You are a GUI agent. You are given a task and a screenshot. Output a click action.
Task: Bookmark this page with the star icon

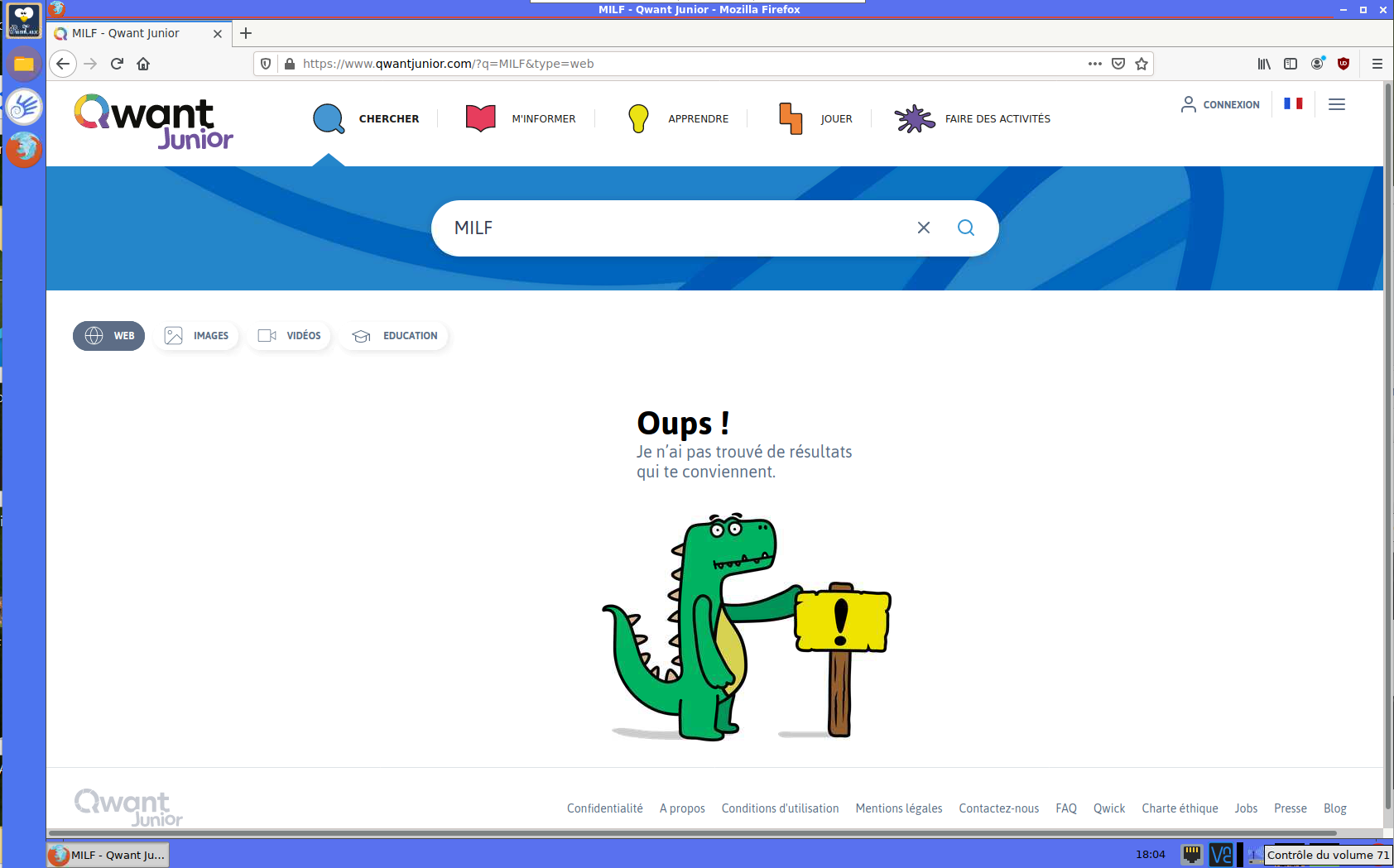pyautogui.click(x=1142, y=64)
